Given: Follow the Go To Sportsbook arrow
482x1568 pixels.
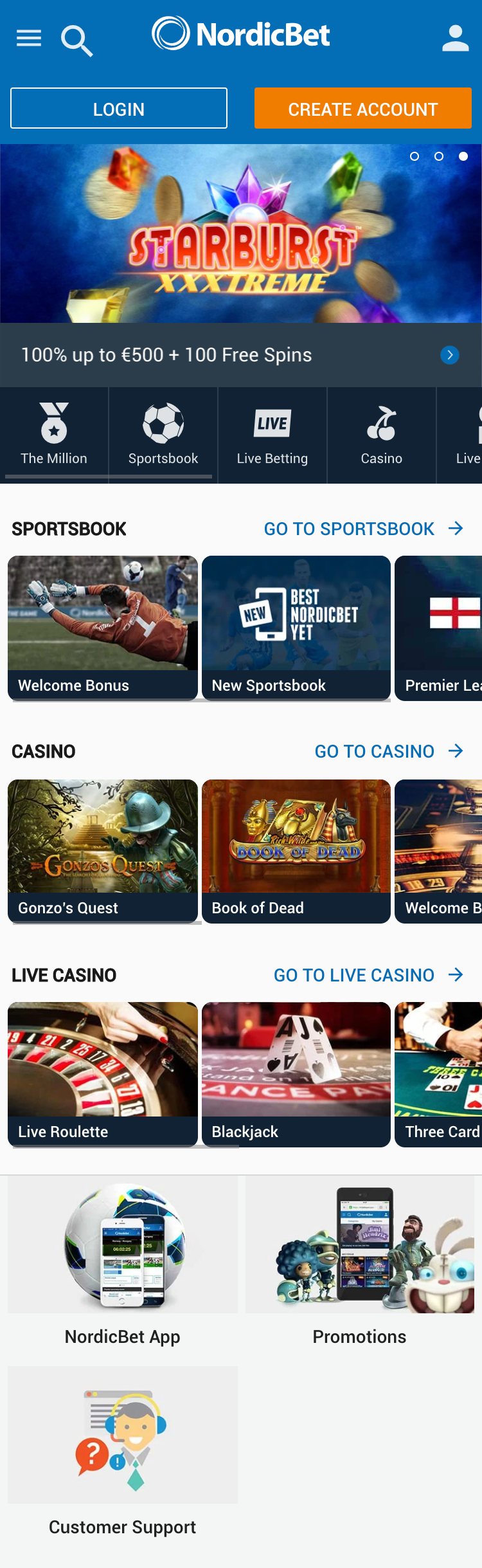Looking at the screenshot, I should 456,529.
